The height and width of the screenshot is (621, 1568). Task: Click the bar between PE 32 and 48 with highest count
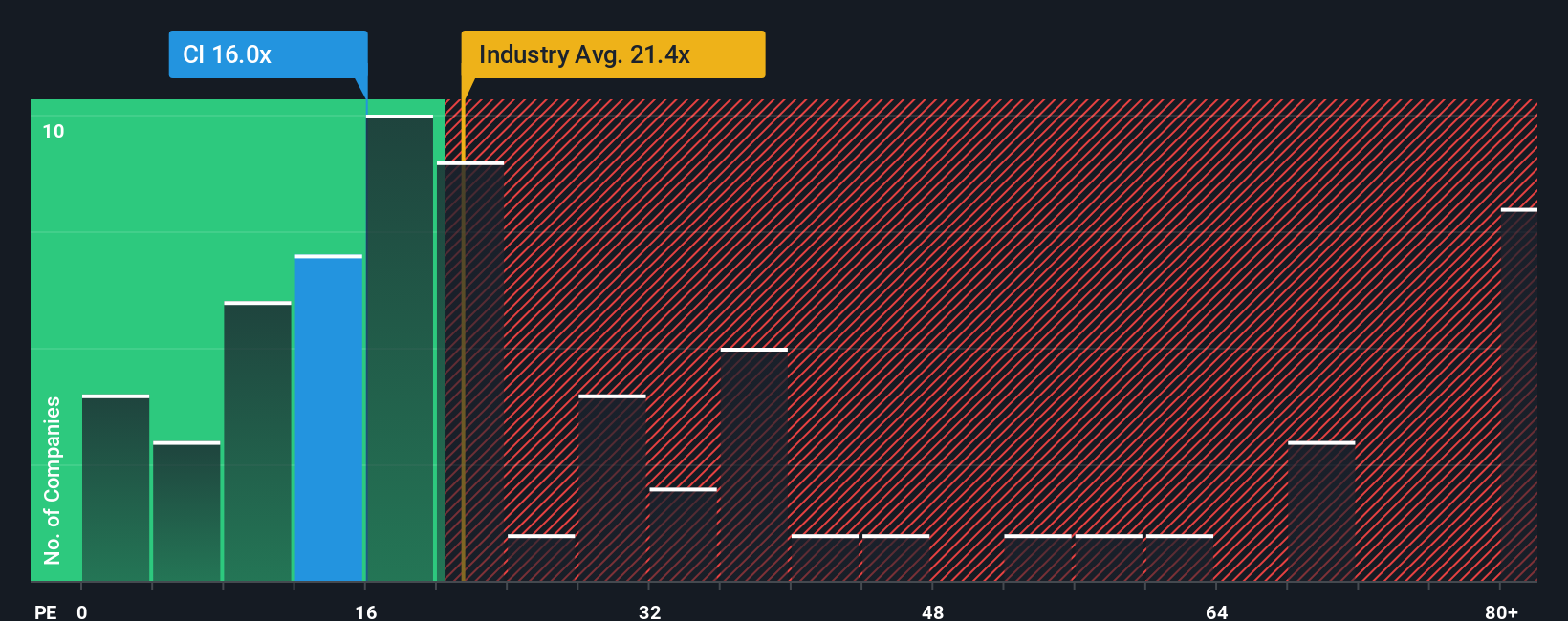coord(754,464)
